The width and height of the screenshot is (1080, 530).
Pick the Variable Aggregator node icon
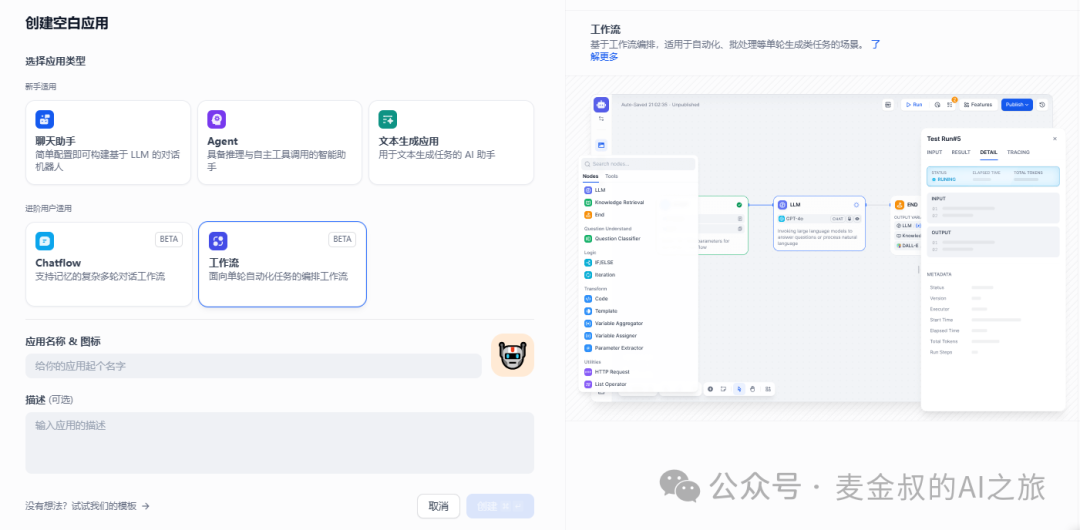tap(588, 323)
